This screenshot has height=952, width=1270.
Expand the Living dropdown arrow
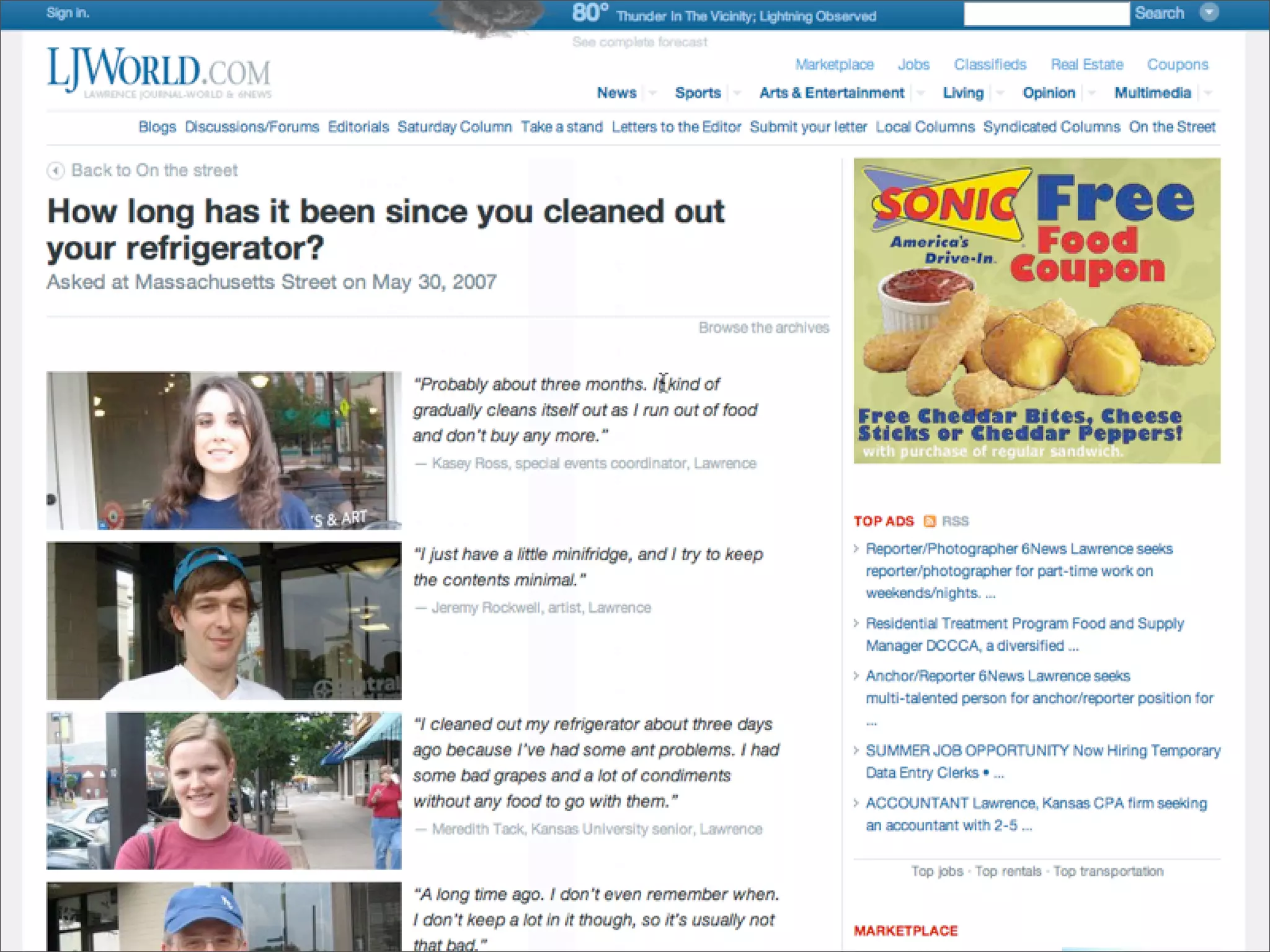click(1000, 94)
